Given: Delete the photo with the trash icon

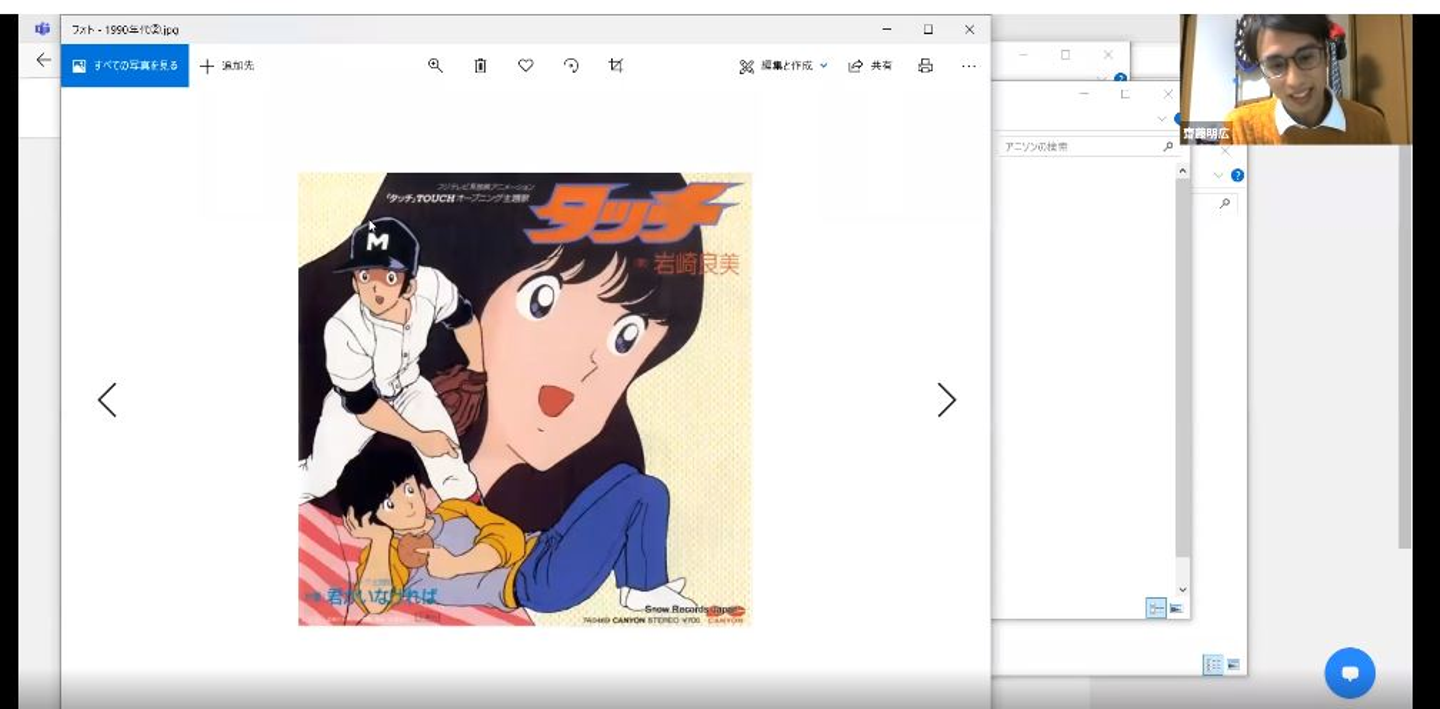Looking at the screenshot, I should click(480, 66).
